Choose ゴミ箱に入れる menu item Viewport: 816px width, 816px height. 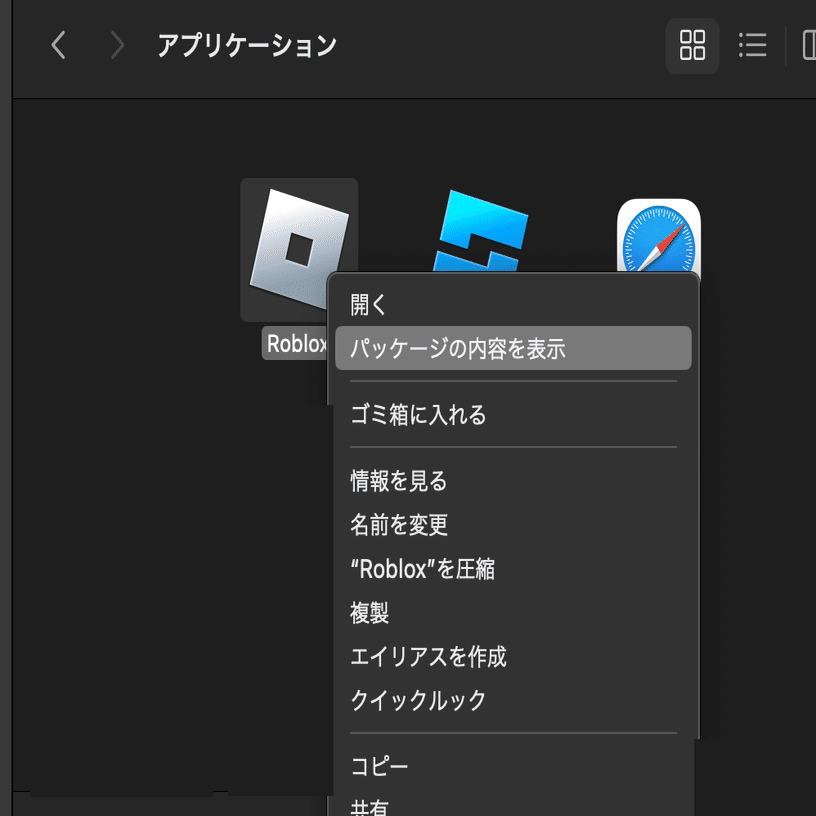513,415
